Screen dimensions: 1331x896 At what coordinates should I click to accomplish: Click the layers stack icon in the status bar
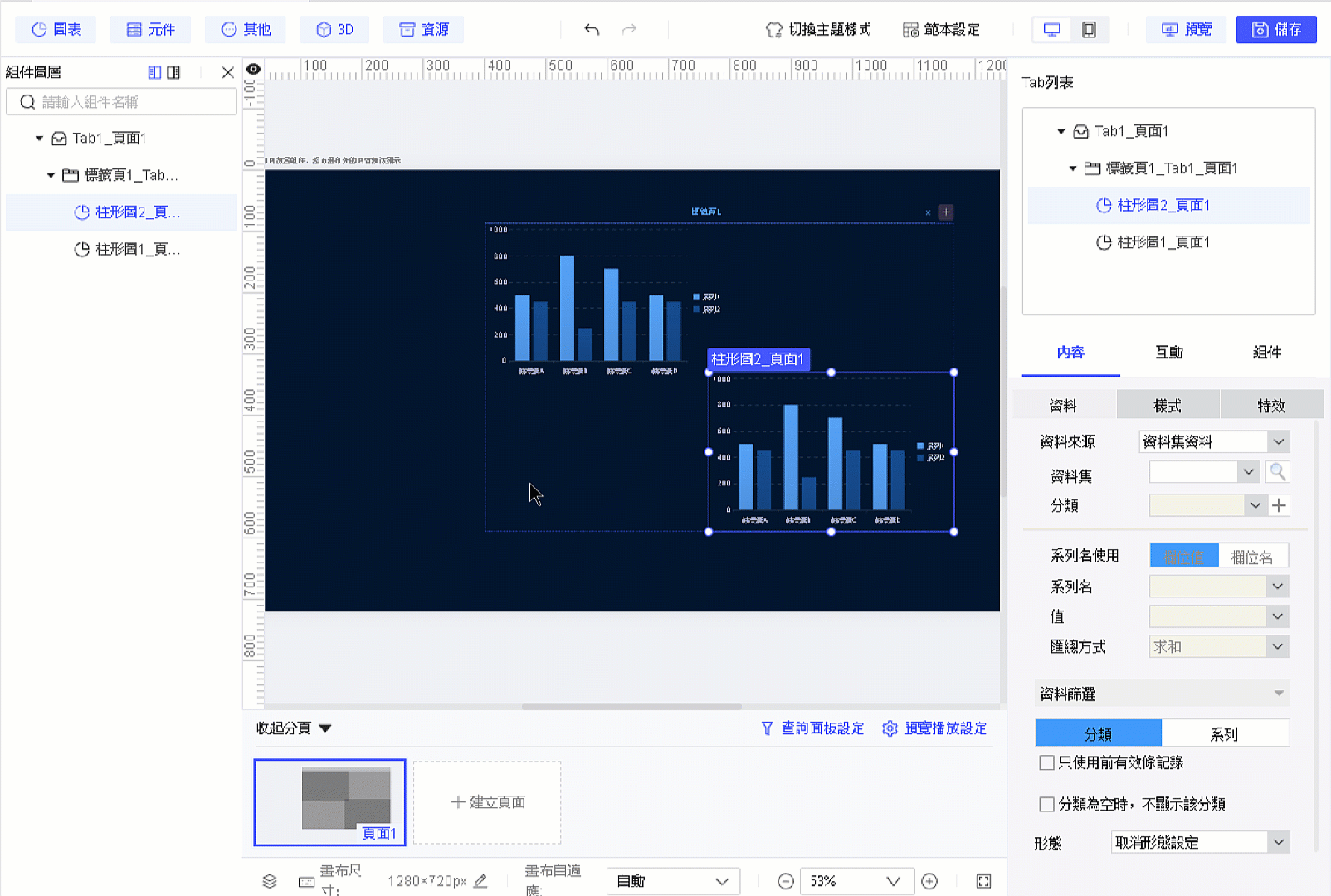pyautogui.click(x=270, y=881)
